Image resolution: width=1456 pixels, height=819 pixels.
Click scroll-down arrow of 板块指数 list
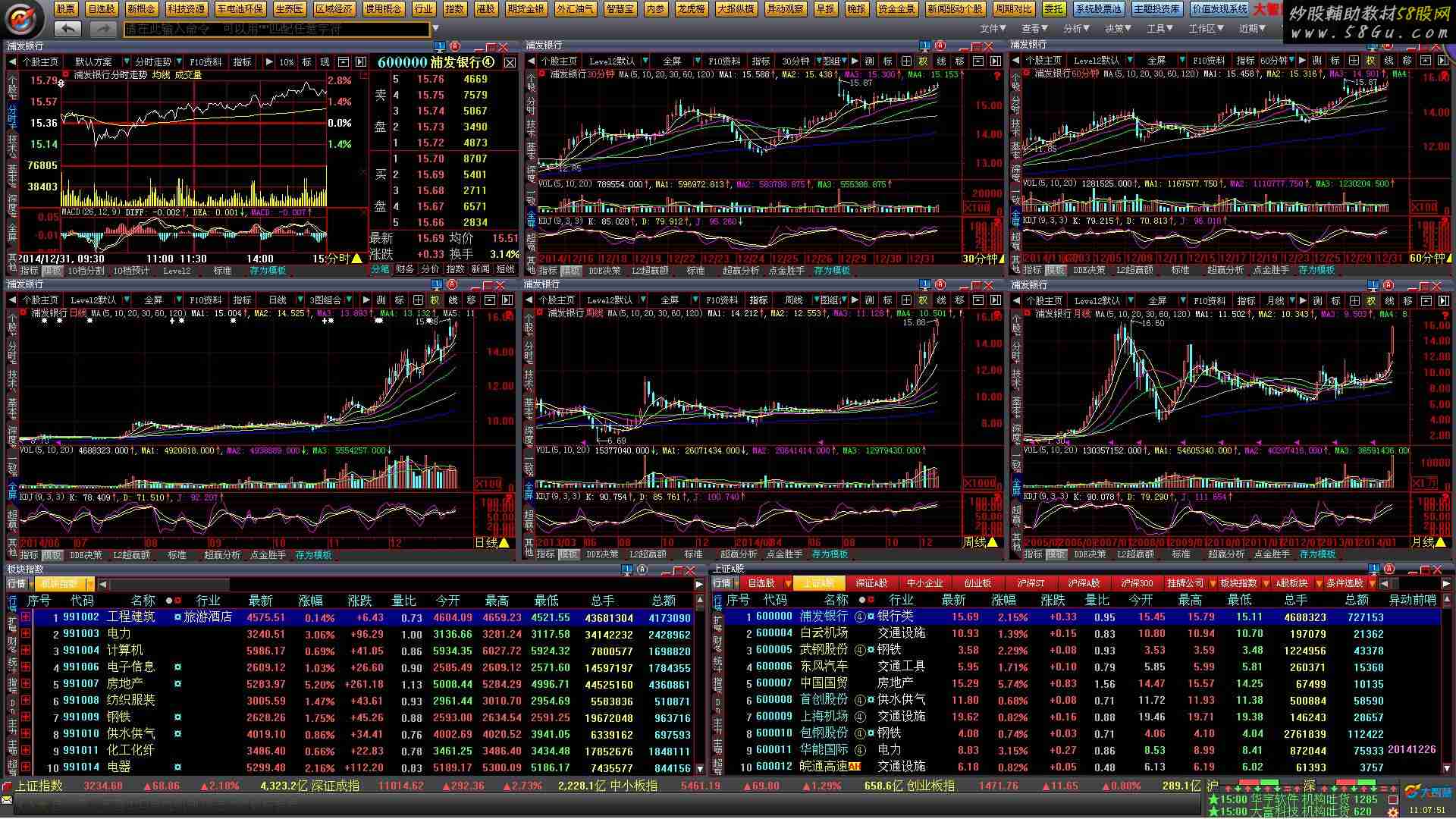click(x=700, y=768)
